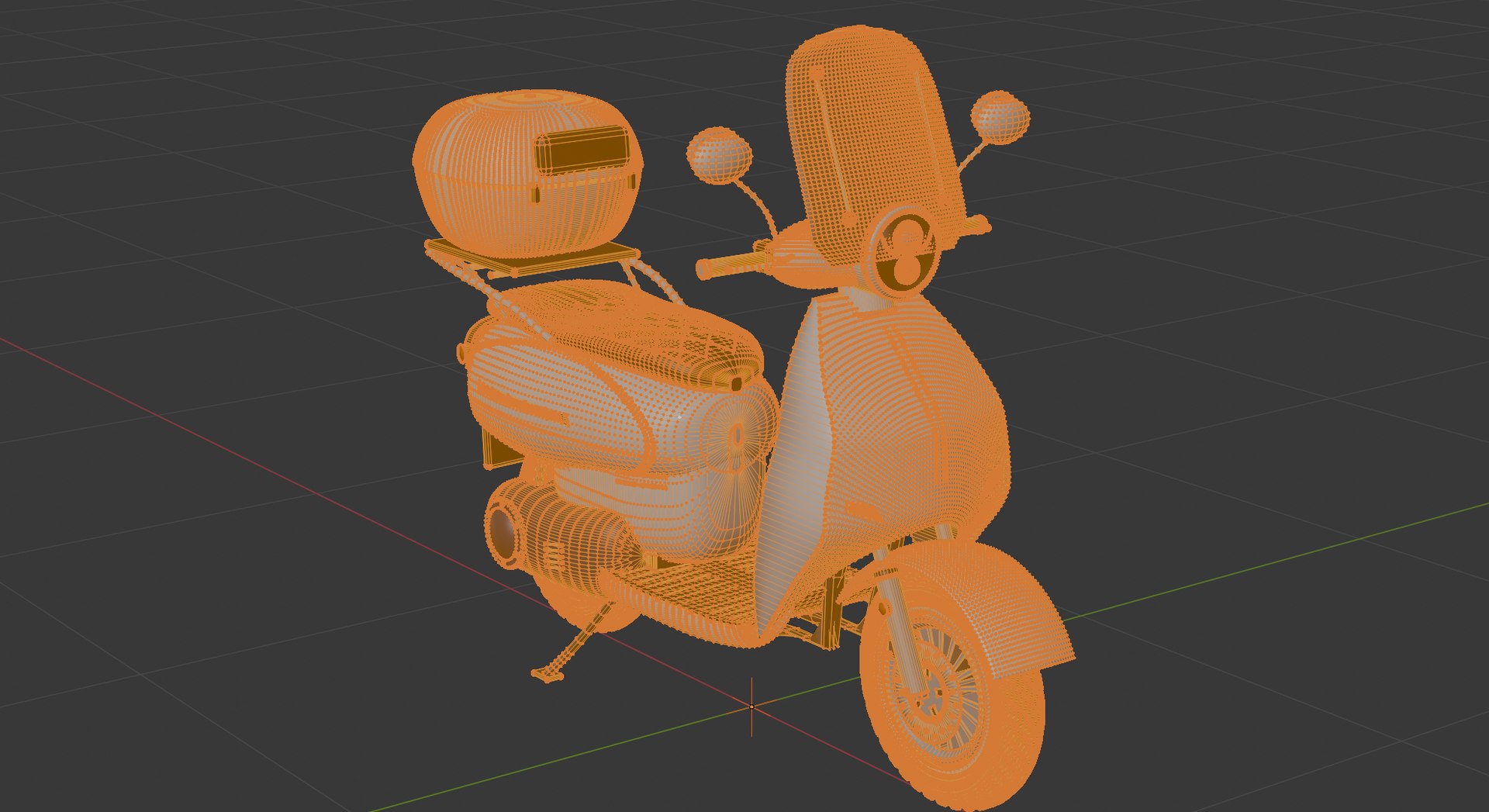Click the 3D cursor crosshair on the grid
The width and height of the screenshot is (1489, 812).
[x=751, y=707]
